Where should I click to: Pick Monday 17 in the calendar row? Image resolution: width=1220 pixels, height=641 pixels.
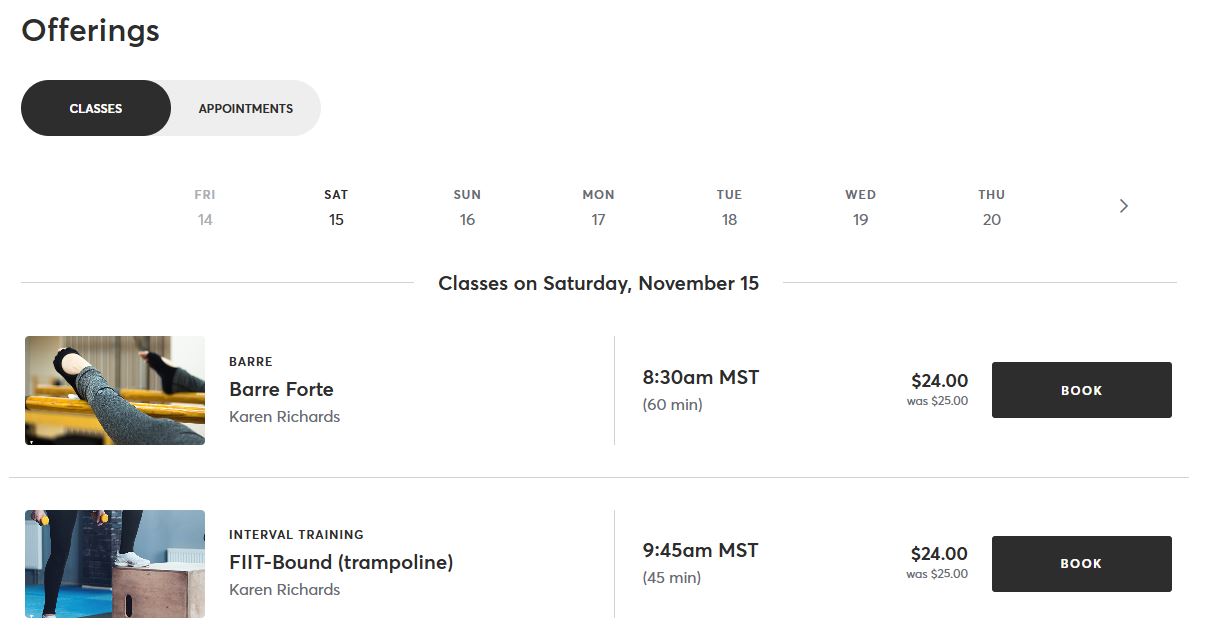pyautogui.click(x=598, y=207)
